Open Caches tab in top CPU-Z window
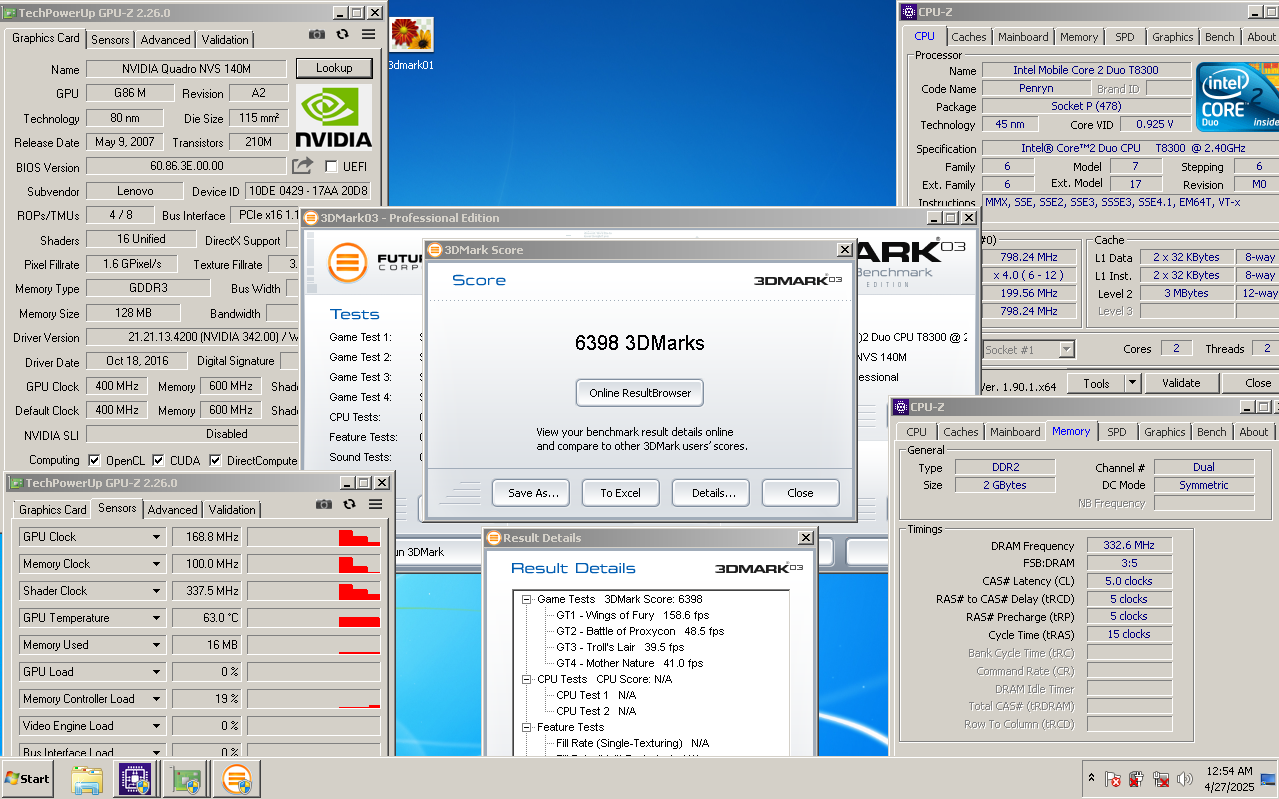 (968, 37)
